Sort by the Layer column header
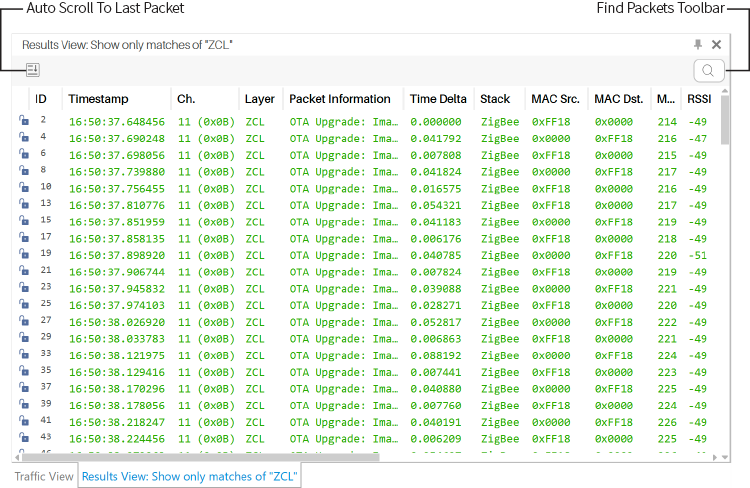The height and width of the screenshot is (488, 750). 261,99
